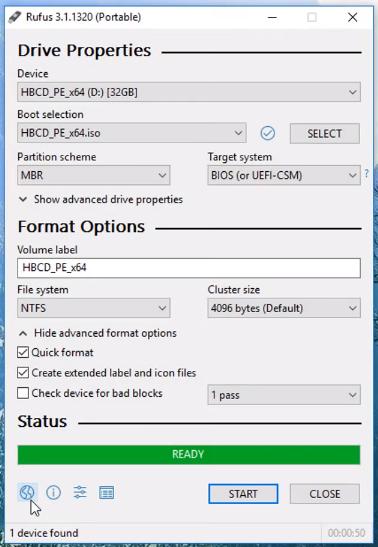
Task: Click the ISO checksum checkmark icon
Action: click(x=267, y=133)
